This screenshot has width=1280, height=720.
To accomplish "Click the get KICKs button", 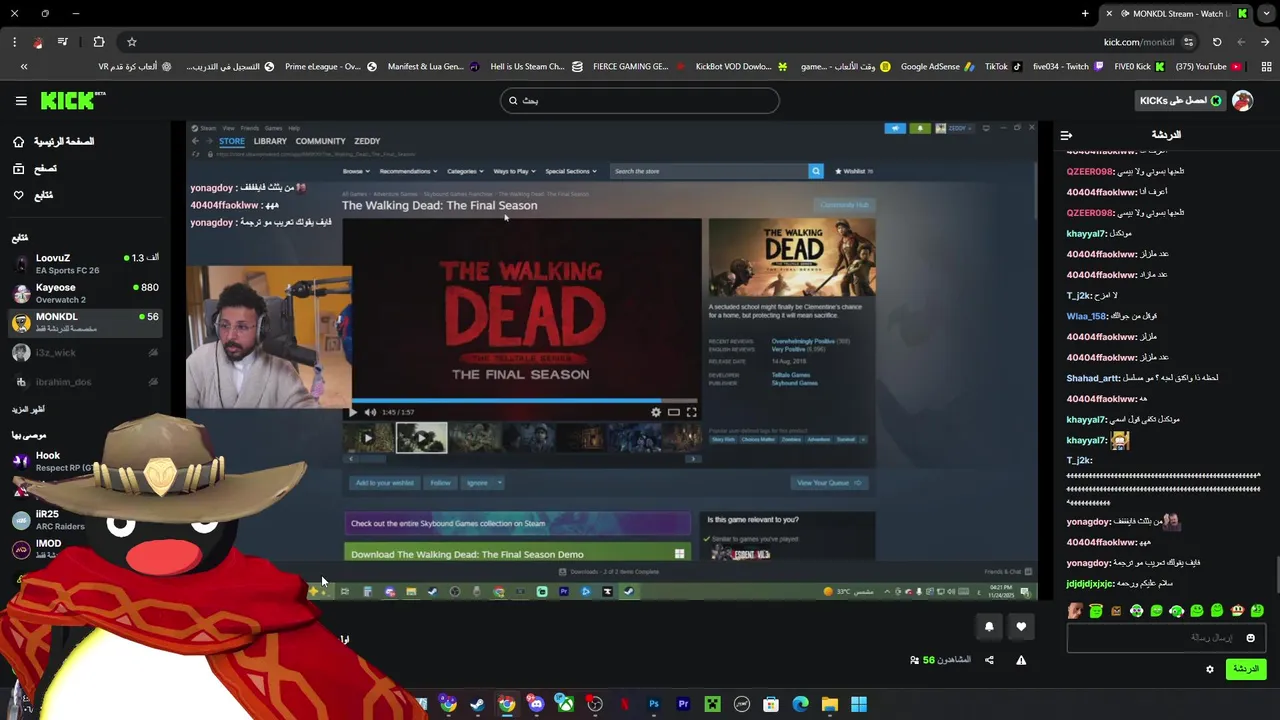I will click(x=1180, y=100).
